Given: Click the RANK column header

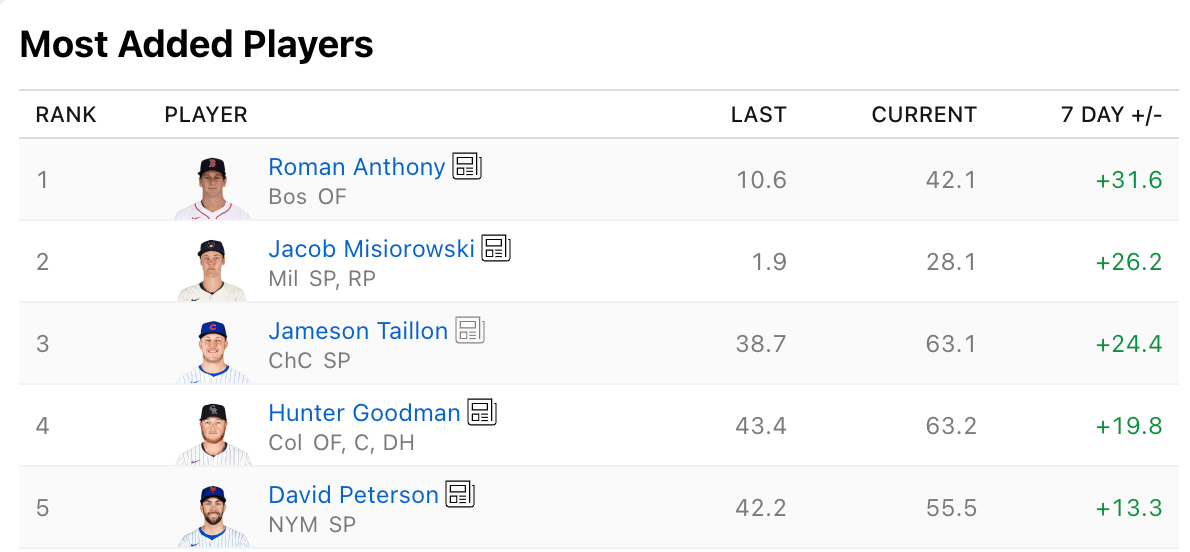Looking at the screenshot, I should click(66, 115).
